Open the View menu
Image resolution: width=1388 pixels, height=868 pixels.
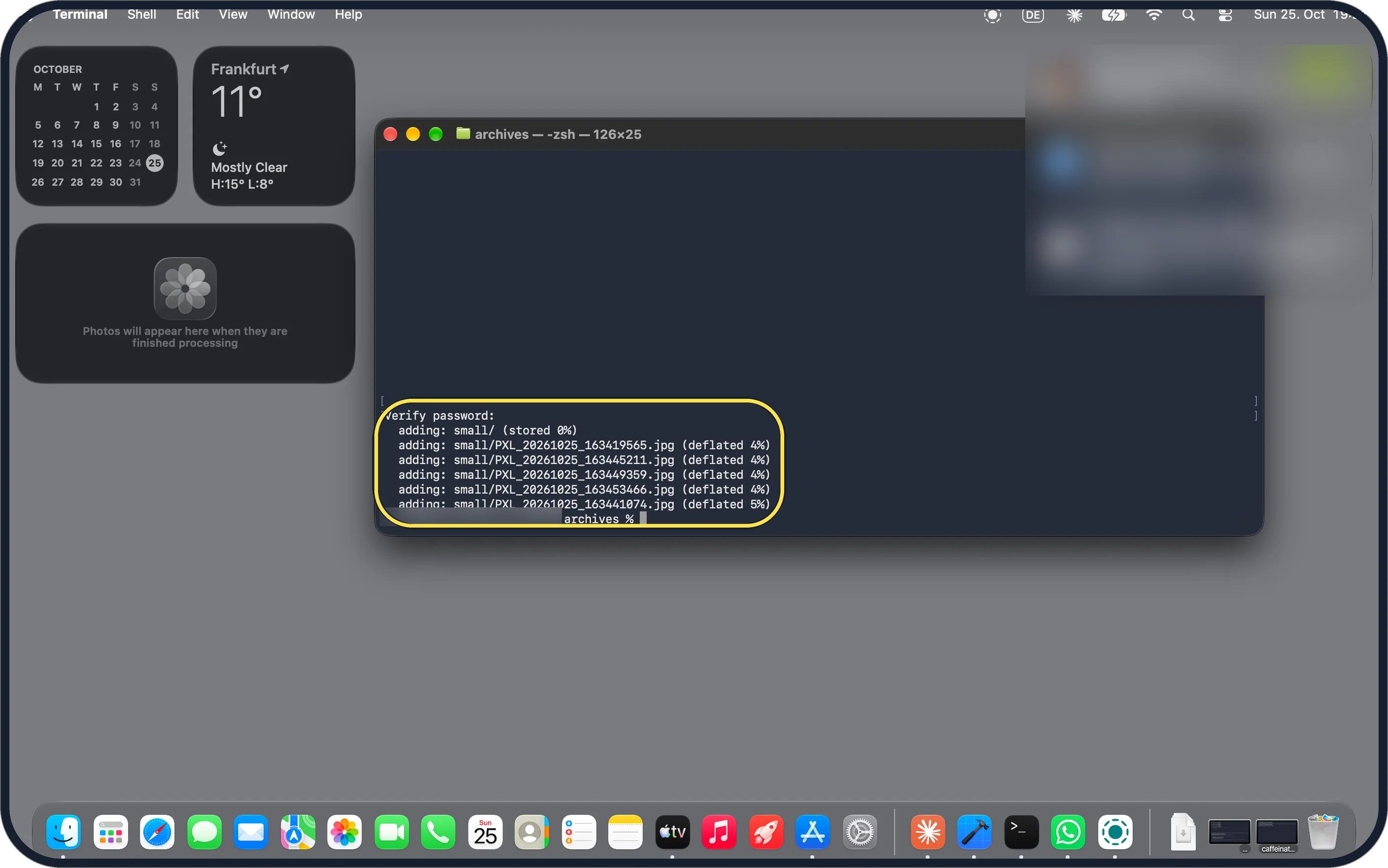[x=233, y=14]
